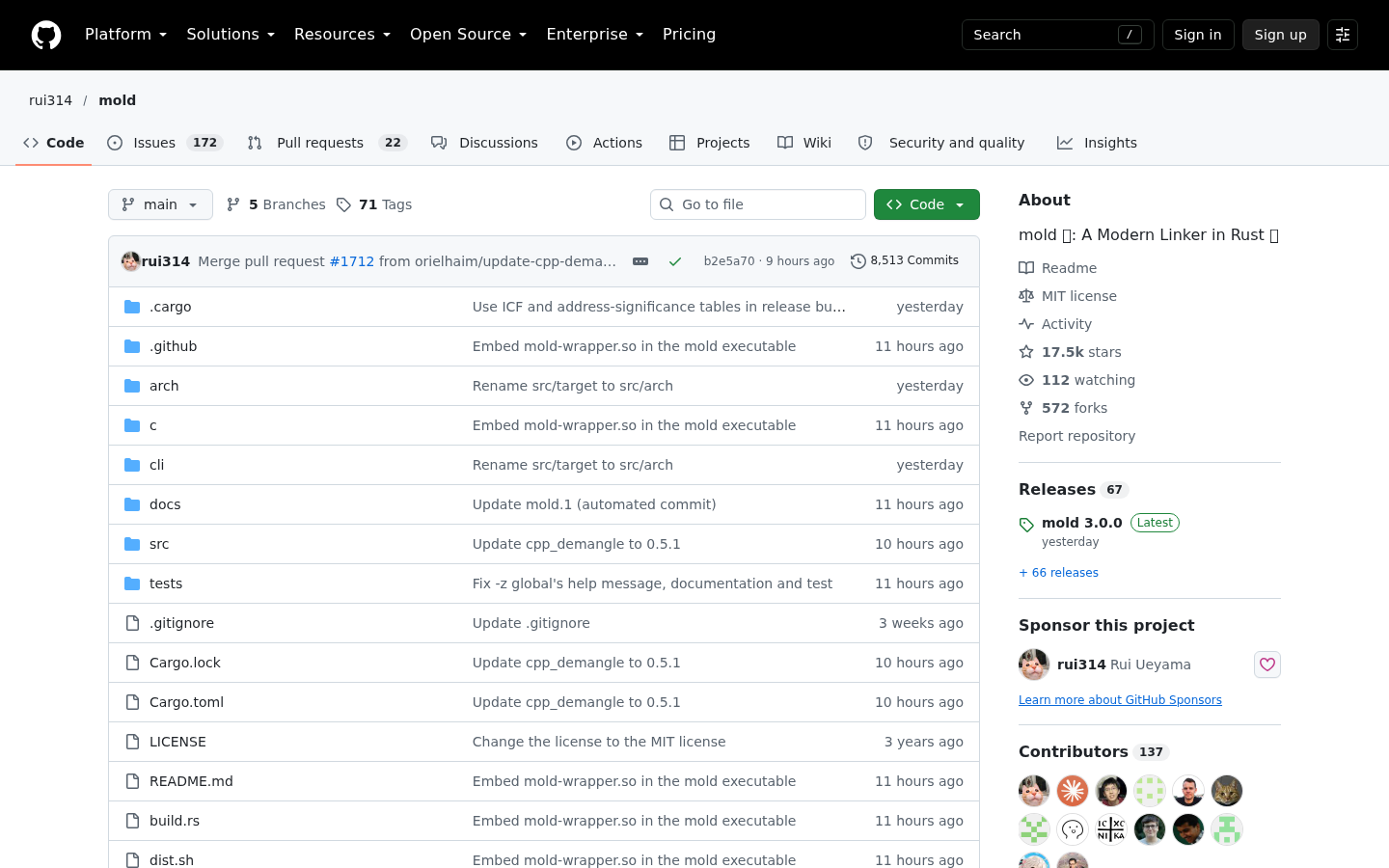
Task: Switch to the Pull requests tab
Action: pos(327,143)
